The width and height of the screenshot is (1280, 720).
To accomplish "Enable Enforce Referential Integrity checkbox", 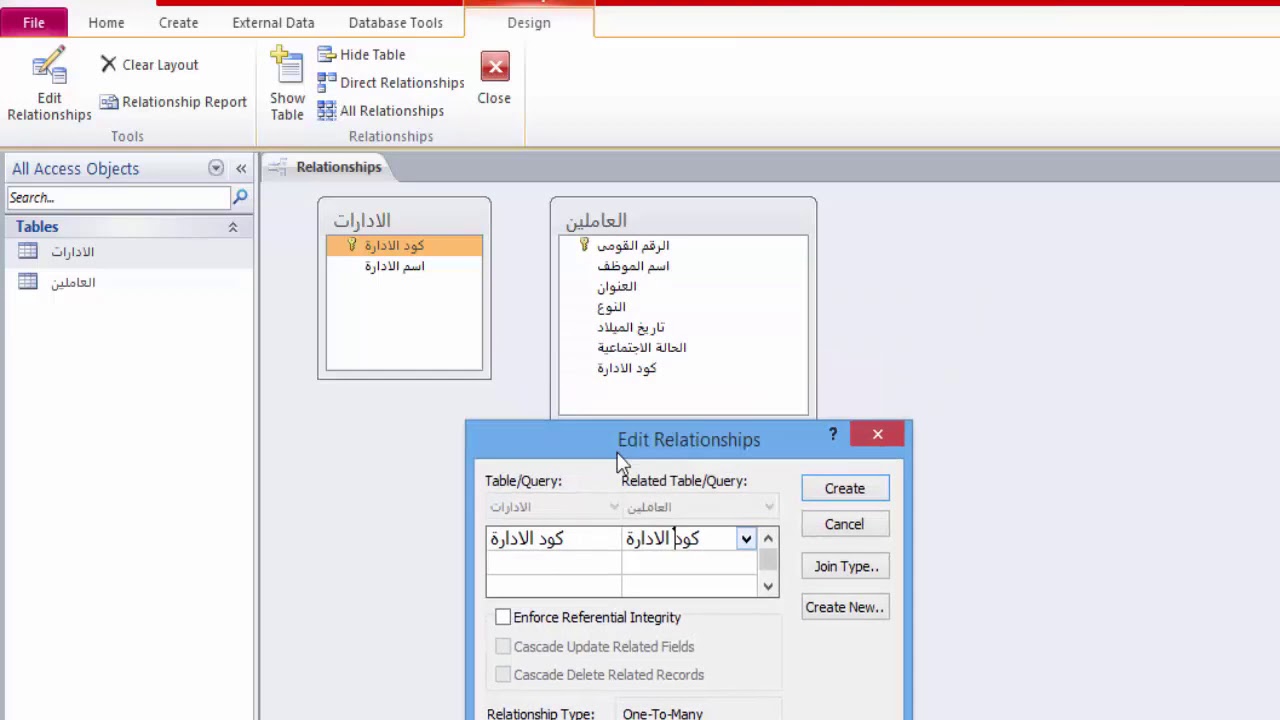I will 503,618.
